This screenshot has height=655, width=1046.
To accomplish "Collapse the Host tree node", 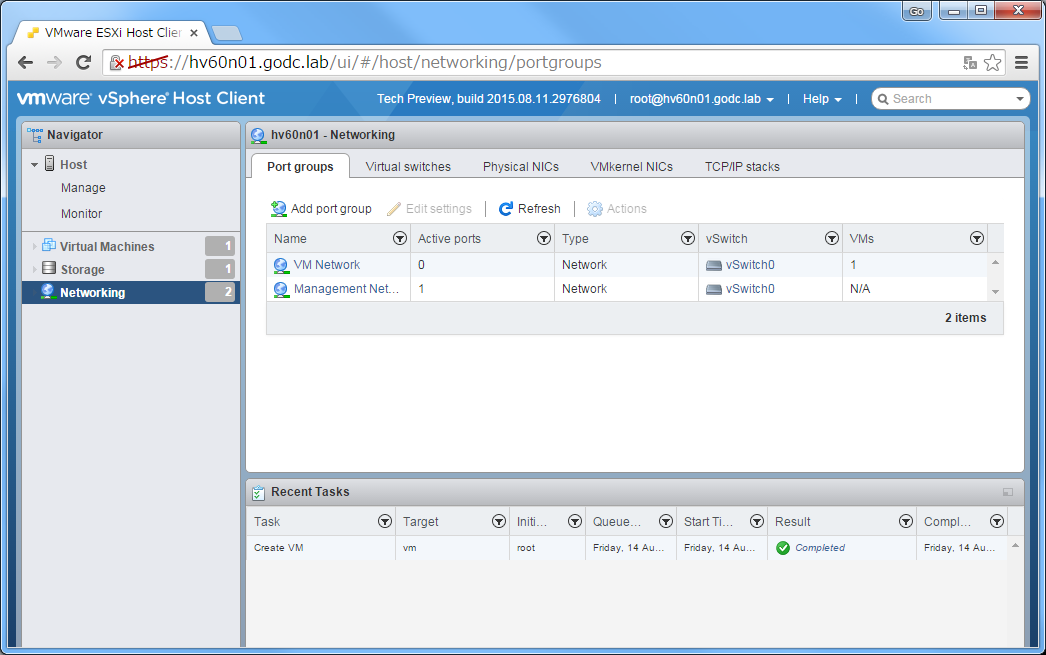I will (x=34, y=165).
